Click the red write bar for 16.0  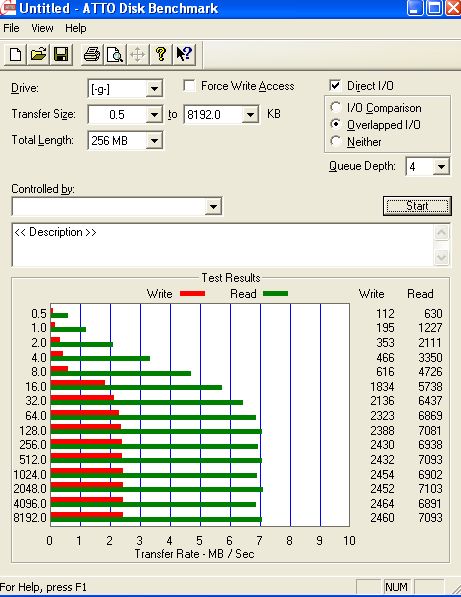78,383
